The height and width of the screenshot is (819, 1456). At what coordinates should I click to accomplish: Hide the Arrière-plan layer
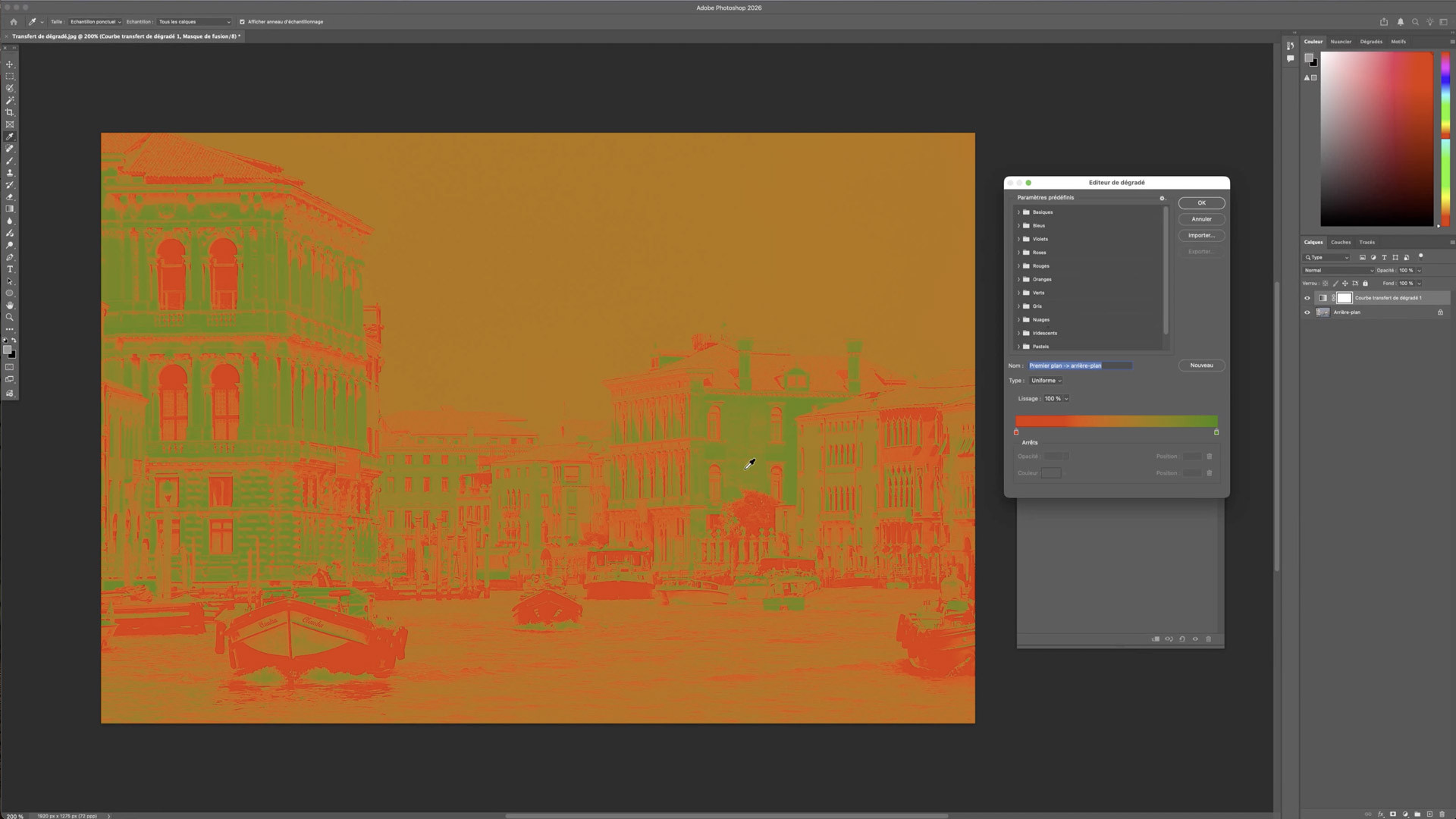tap(1307, 312)
